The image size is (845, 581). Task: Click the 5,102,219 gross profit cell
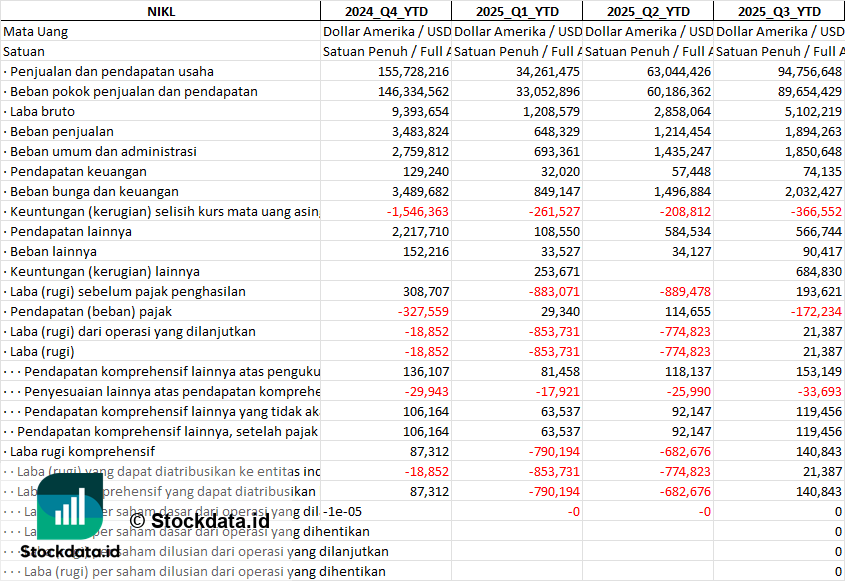[811, 111]
